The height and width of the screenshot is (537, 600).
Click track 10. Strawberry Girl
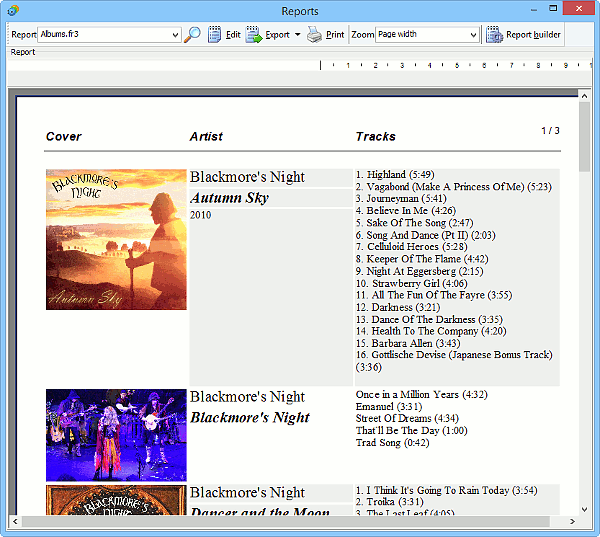point(412,284)
